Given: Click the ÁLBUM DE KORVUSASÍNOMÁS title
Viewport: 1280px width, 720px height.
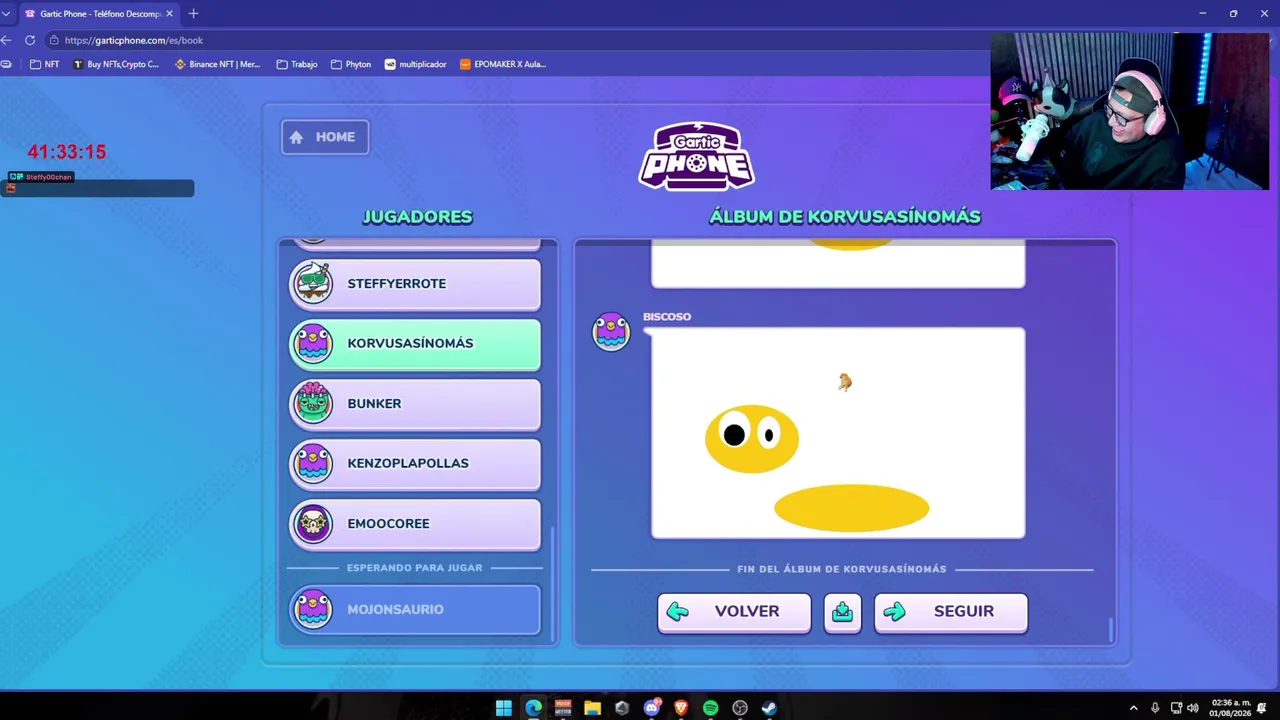Looking at the screenshot, I should (845, 217).
